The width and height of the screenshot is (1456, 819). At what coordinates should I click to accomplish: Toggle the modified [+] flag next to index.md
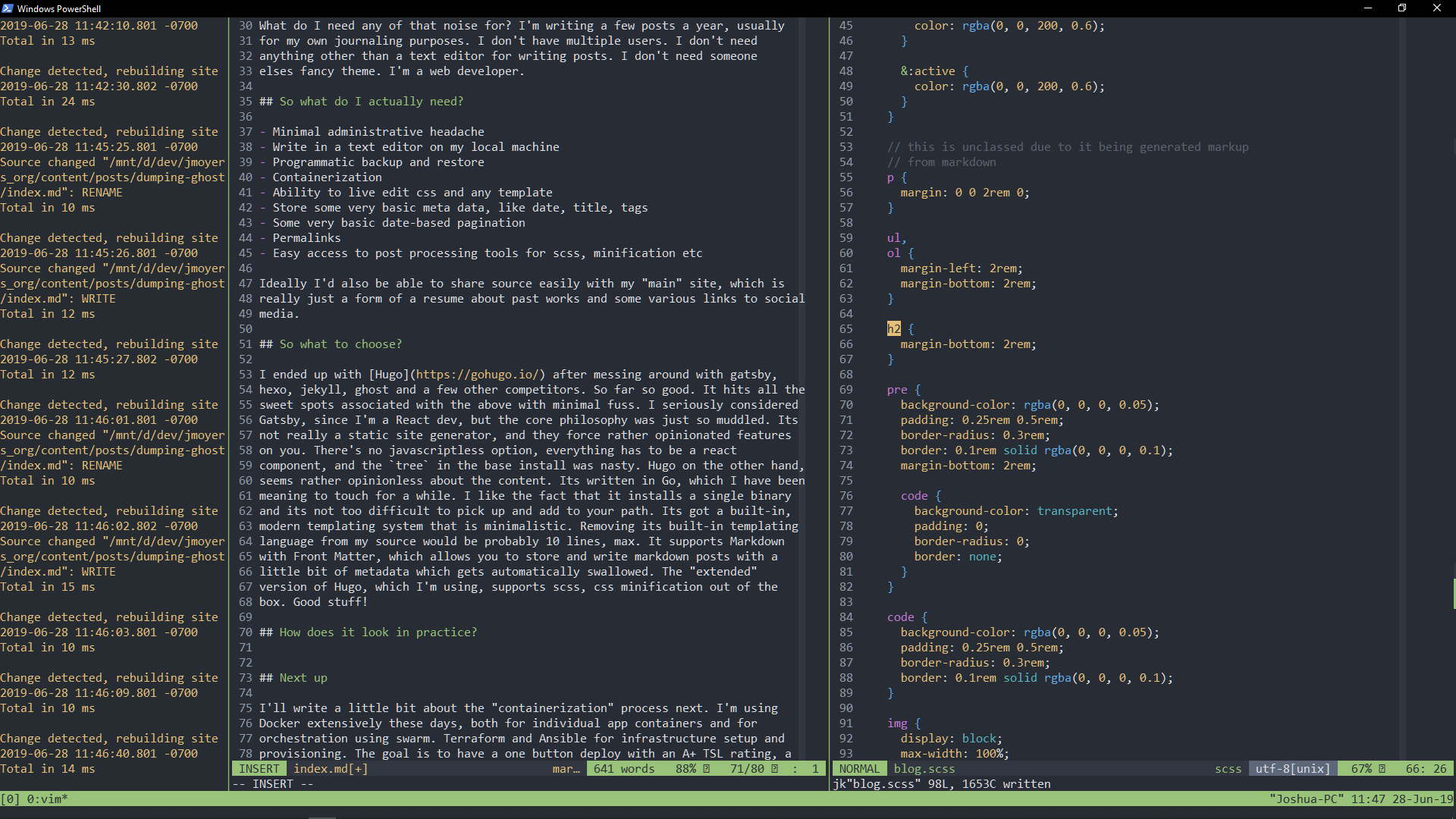357,768
